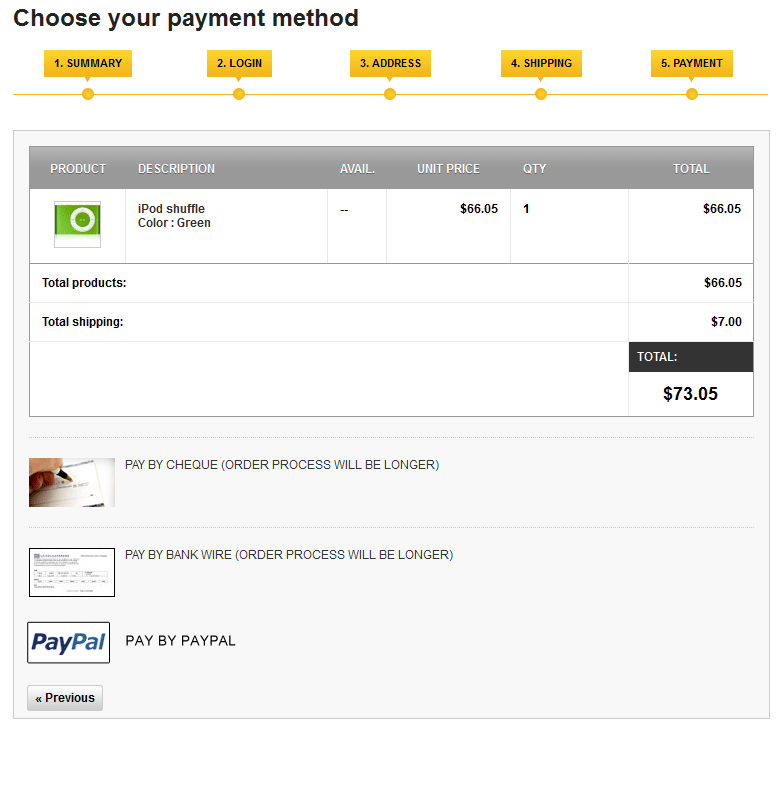
Task: Select Pay by PayPal text link
Action: point(180,641)
